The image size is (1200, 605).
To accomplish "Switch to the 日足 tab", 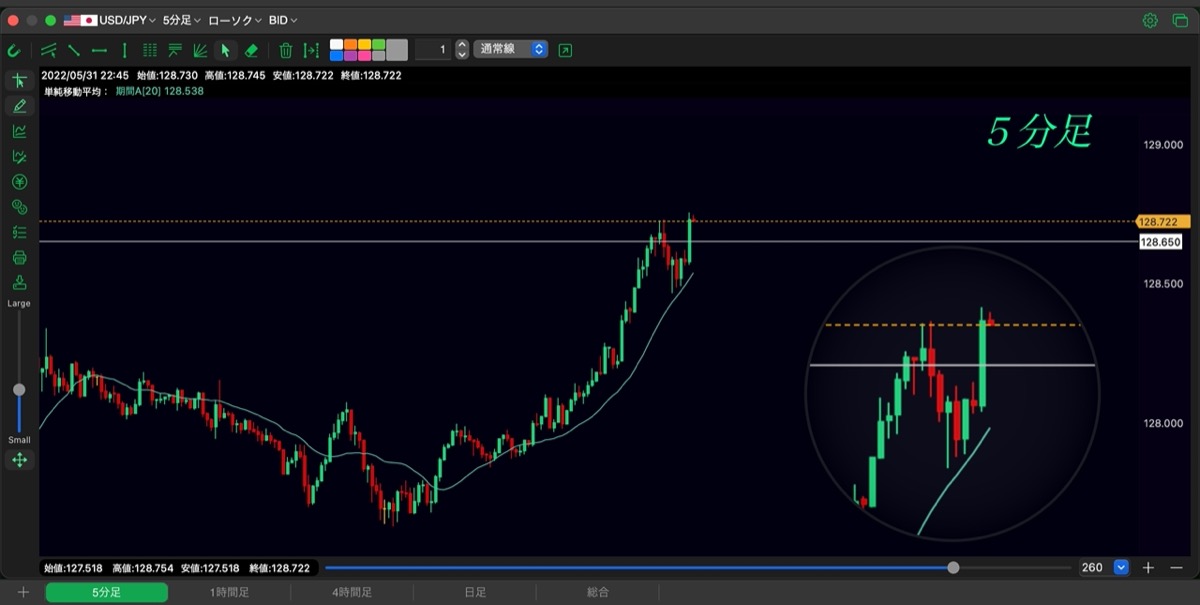I will pyautogui.click(x=475, y=593).
